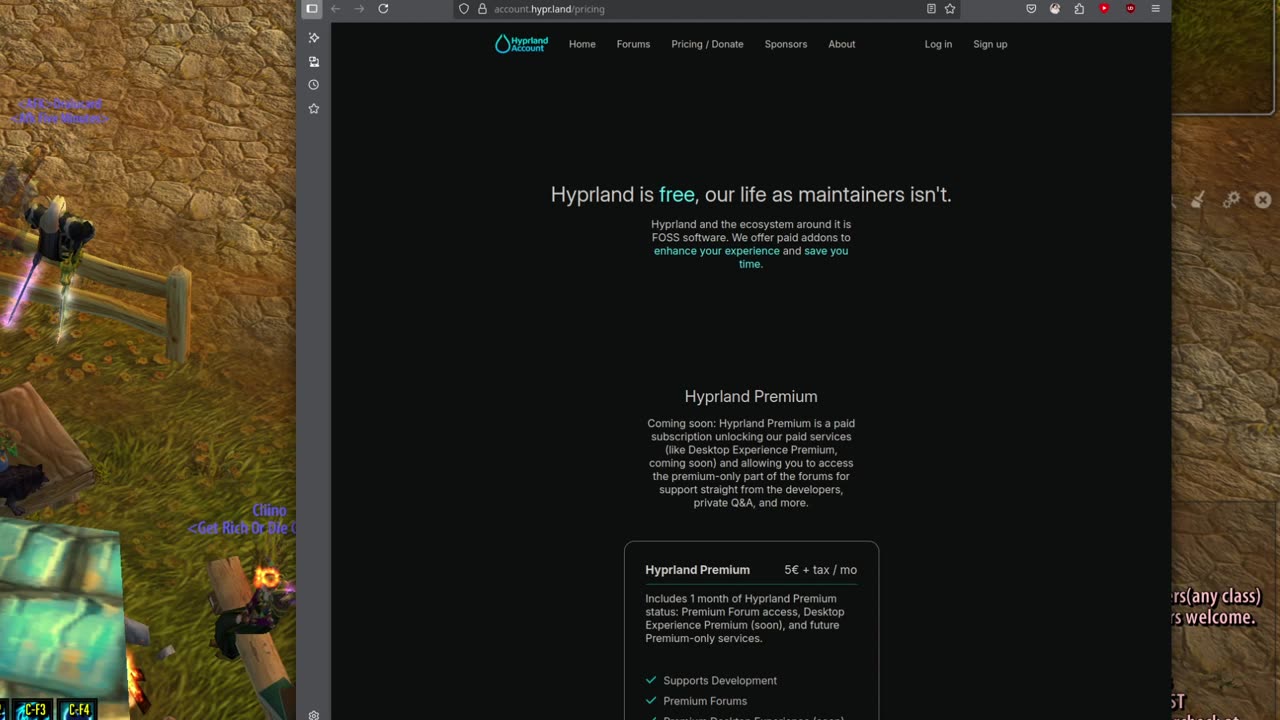
Task: Open the AI chatbot sparkle sidebar icon
Action: [x=314, y=38]
